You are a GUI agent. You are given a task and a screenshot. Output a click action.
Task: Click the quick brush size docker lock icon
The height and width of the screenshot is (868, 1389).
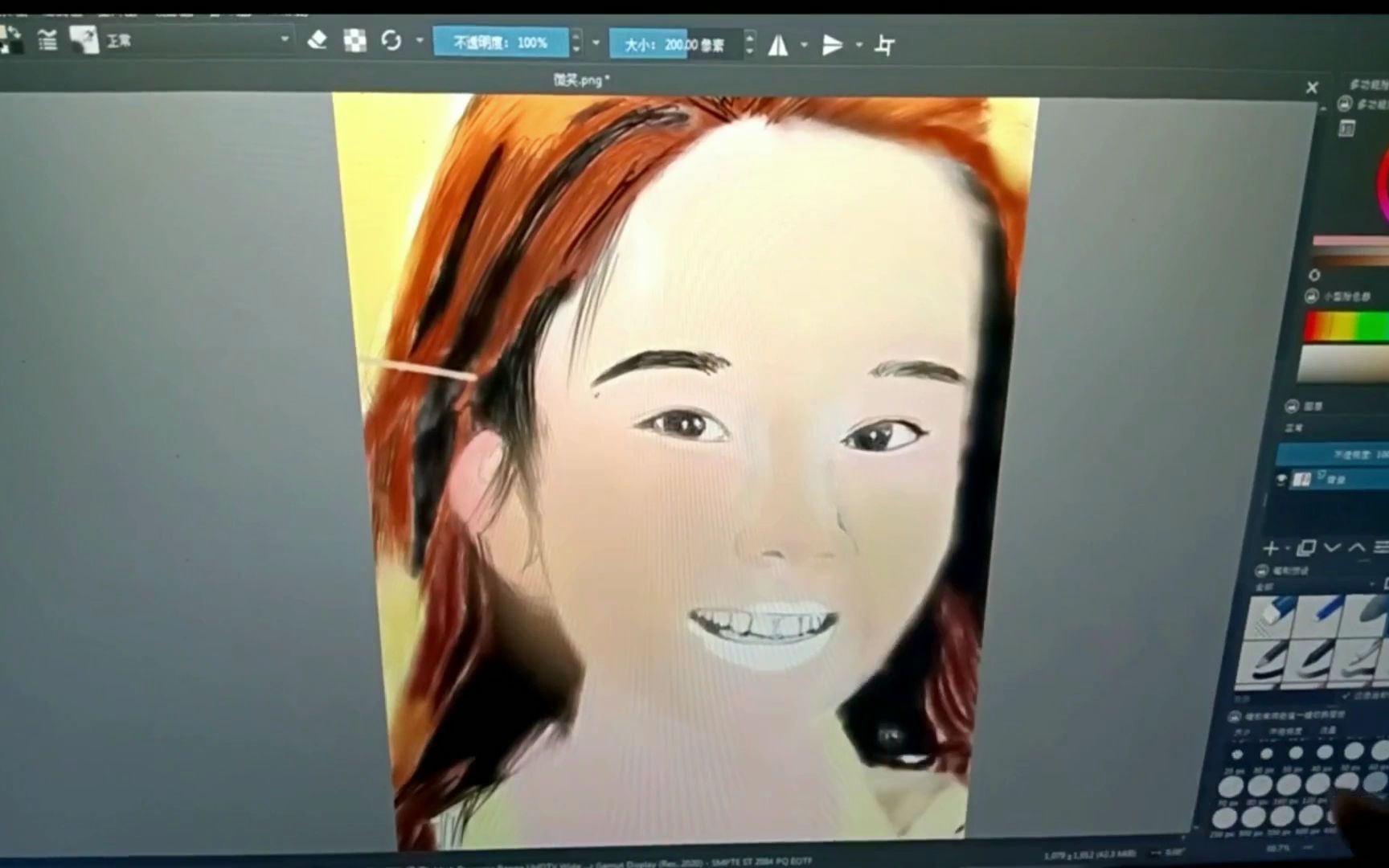click(x=1234, y=715)
